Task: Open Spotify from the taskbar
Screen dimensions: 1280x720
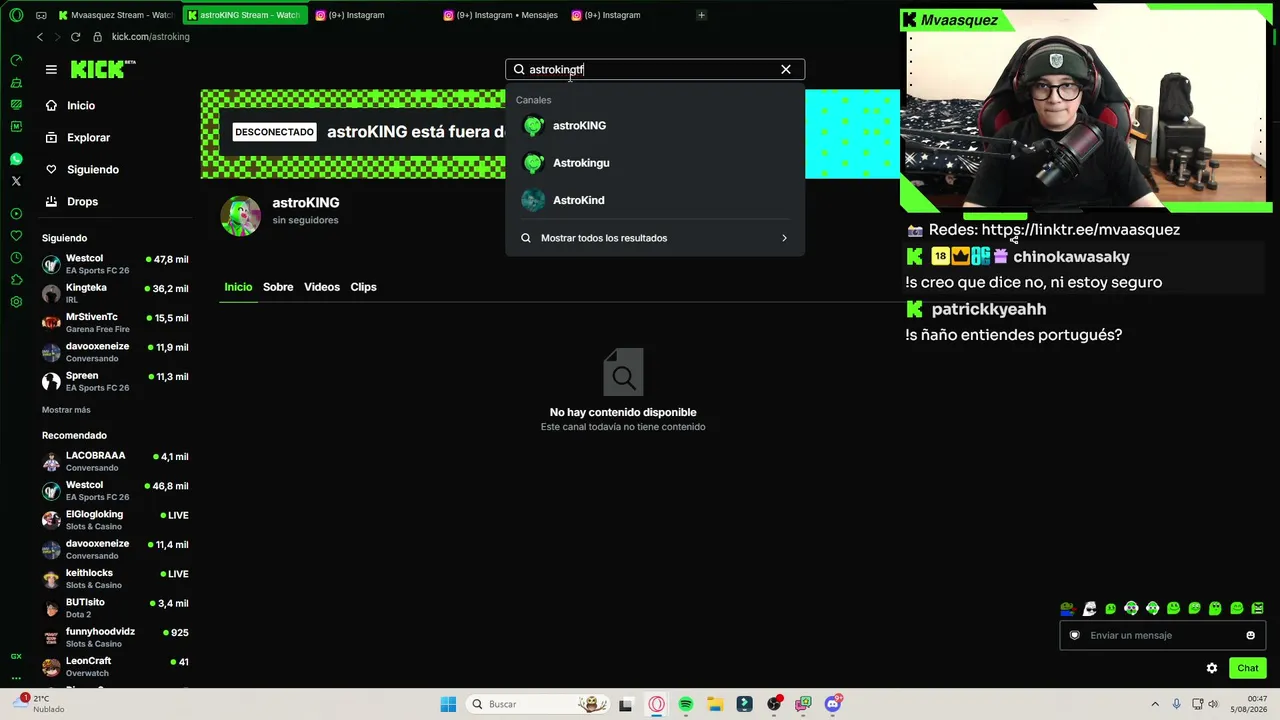Action: (x=686, y=704)
